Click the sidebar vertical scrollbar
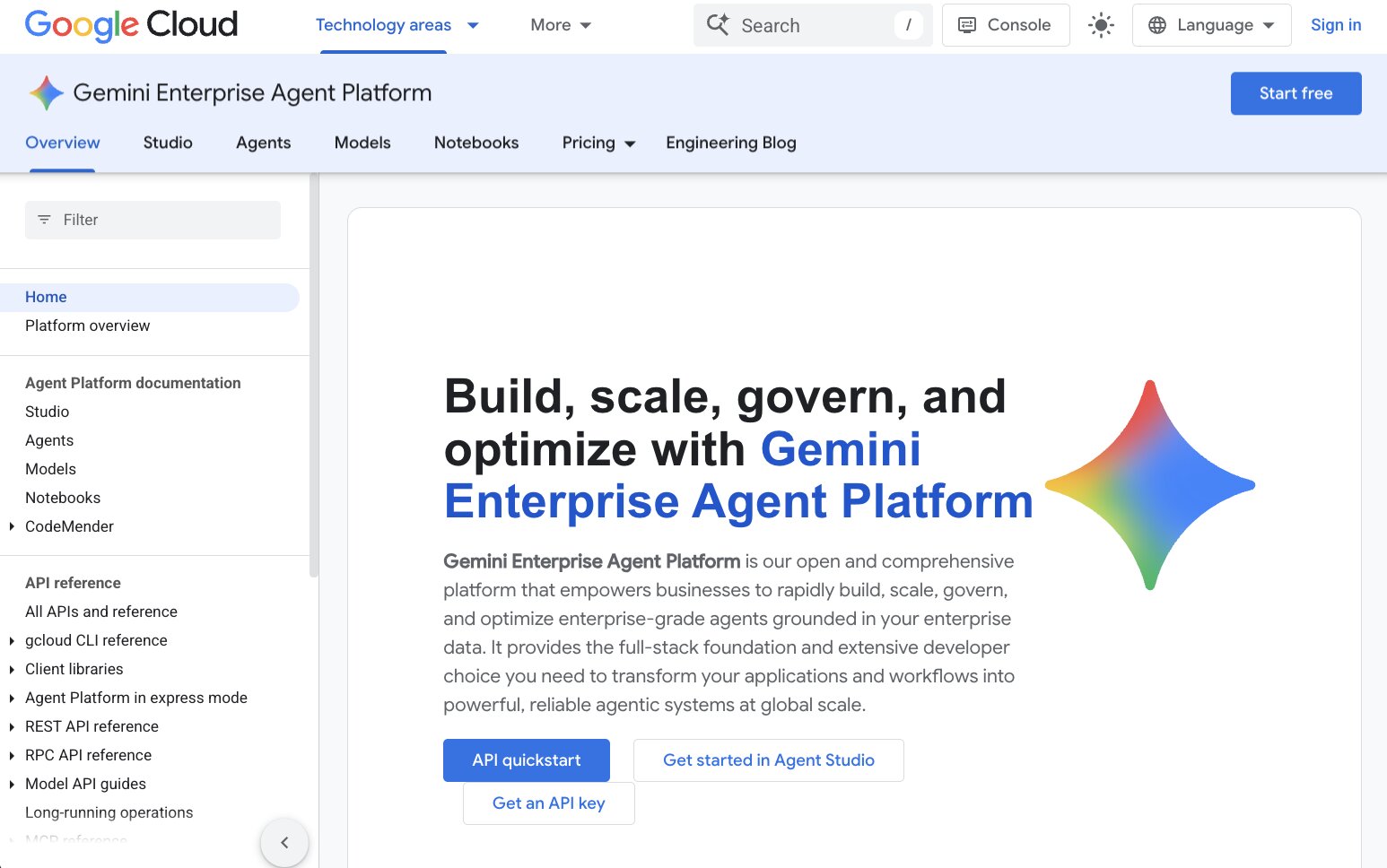 click(314, 377)
